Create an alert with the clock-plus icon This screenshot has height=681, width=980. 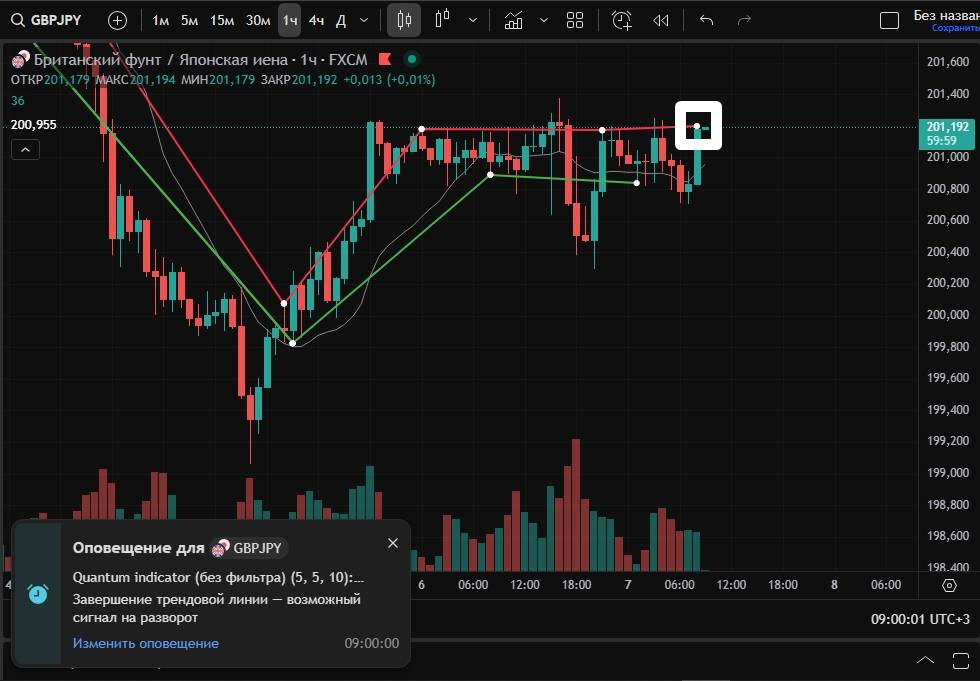coord(622,20)
